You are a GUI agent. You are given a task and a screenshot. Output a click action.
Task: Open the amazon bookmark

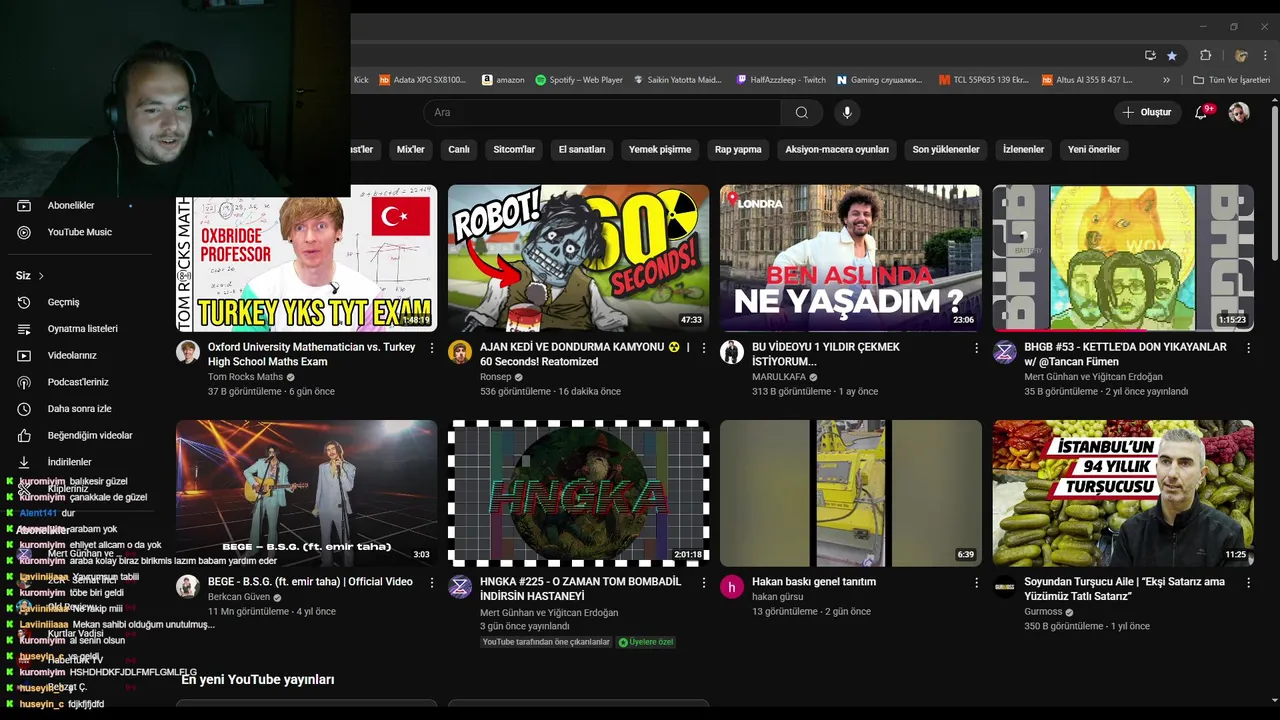point(503,80)
